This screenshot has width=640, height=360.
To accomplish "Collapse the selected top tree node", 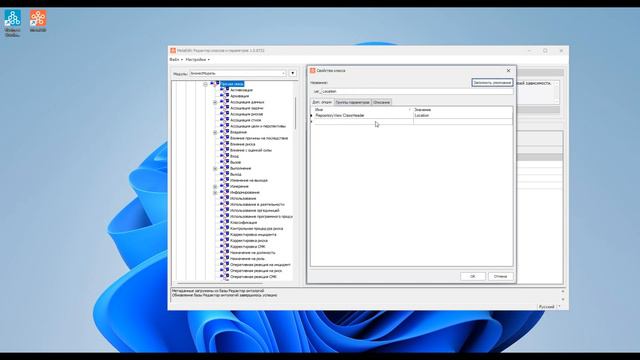I will (205, 84).
